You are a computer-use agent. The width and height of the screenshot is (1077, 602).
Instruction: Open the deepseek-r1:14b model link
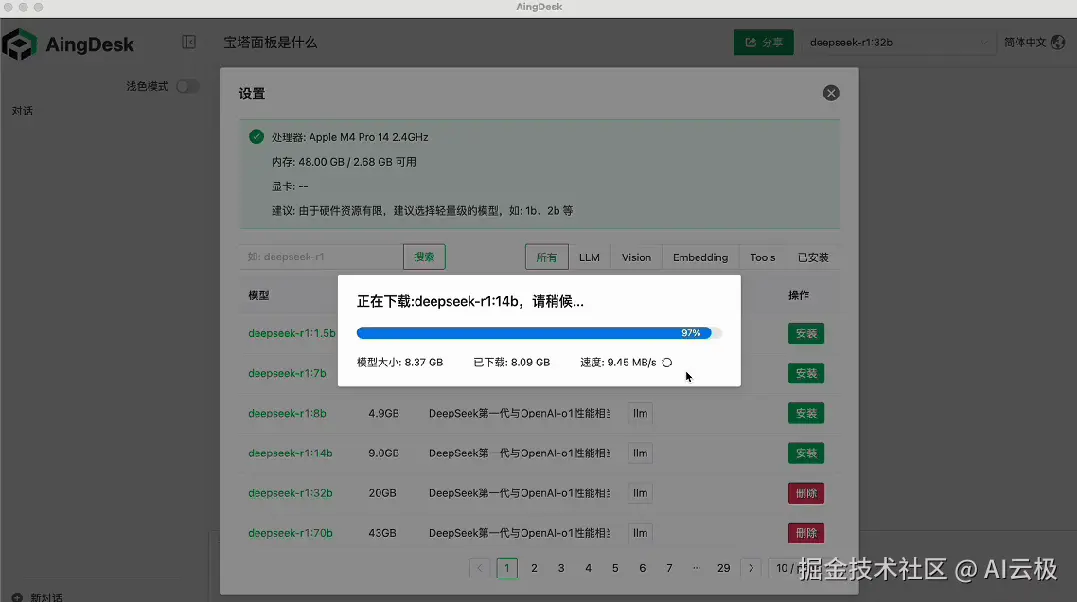point(290,453)
